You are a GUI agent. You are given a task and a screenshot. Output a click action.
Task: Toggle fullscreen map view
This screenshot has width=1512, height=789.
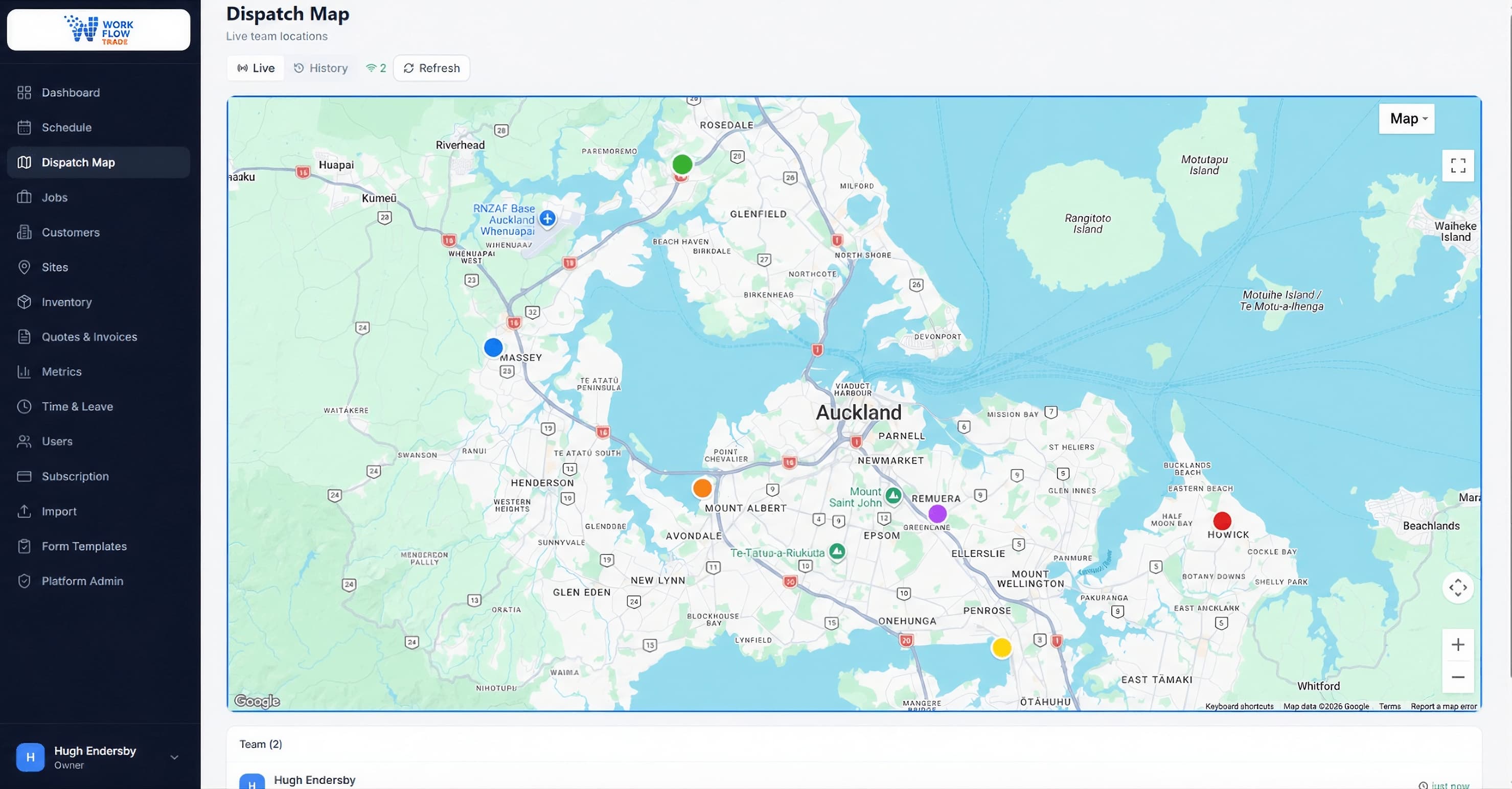point(1458,166)
